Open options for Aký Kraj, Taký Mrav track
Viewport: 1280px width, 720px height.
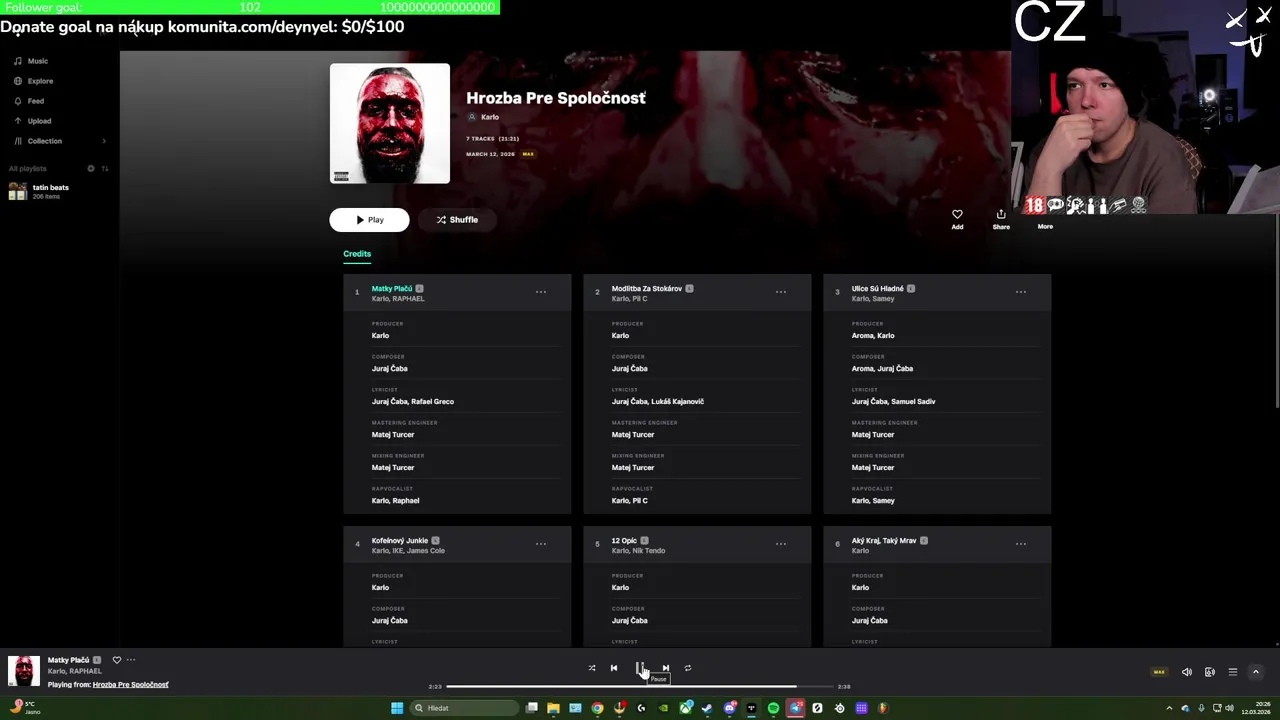(x=1021, y=544)
